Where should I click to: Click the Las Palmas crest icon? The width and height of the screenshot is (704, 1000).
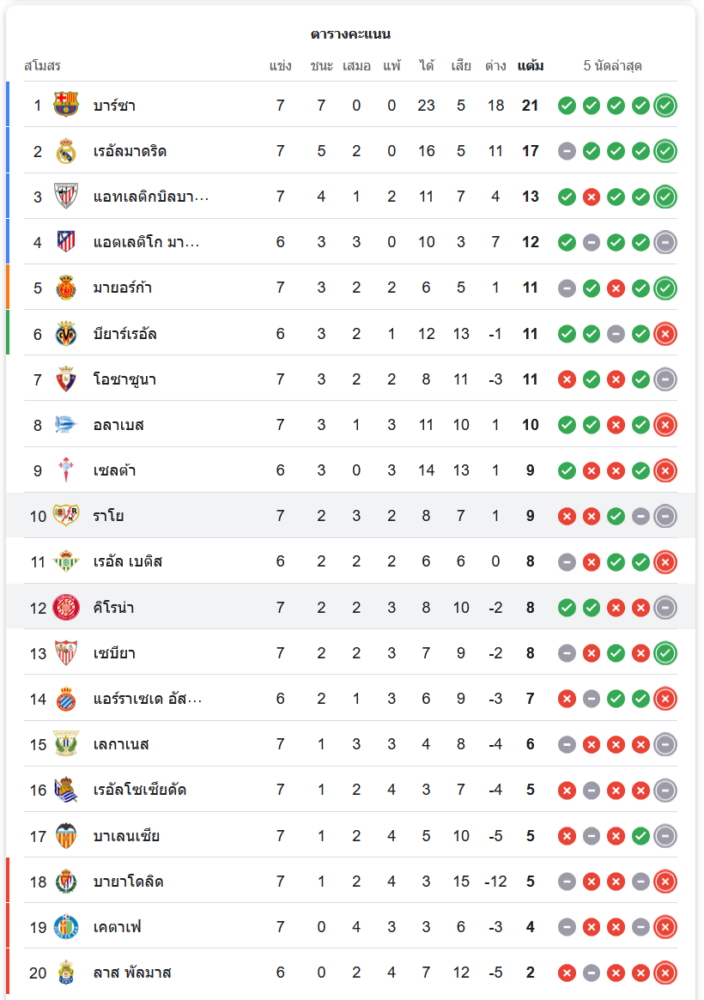coord(66,973)
